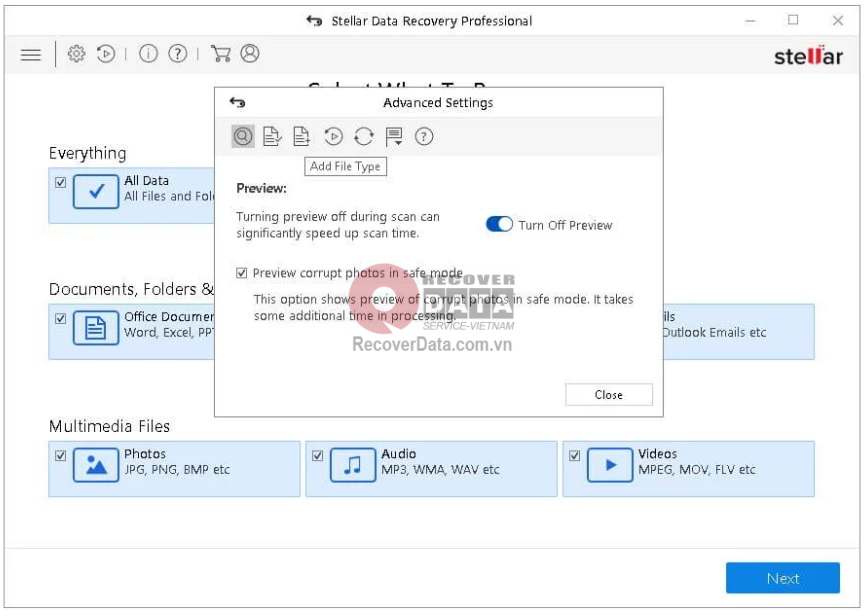Click the resume recovery toolbar icon
This screenshot has height=616, width=866.
pos(106,54)
